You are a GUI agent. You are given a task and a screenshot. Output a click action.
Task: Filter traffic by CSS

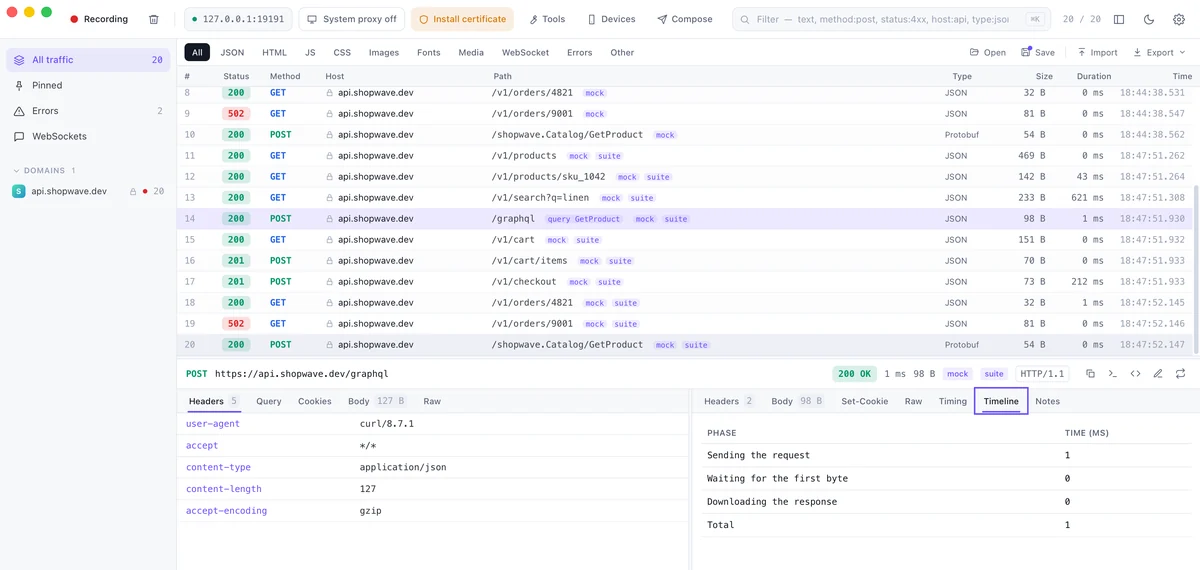pyautogui.click(x=342, y=52)
